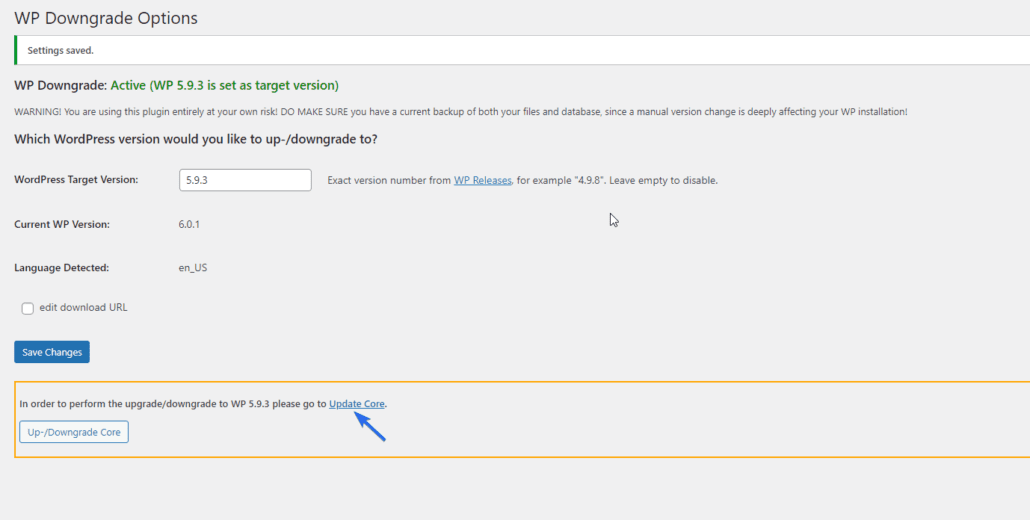Image resolution: width=1030 pixels, height=520 pixels.
Task: Click the Save Changes button
Action: 52,352
